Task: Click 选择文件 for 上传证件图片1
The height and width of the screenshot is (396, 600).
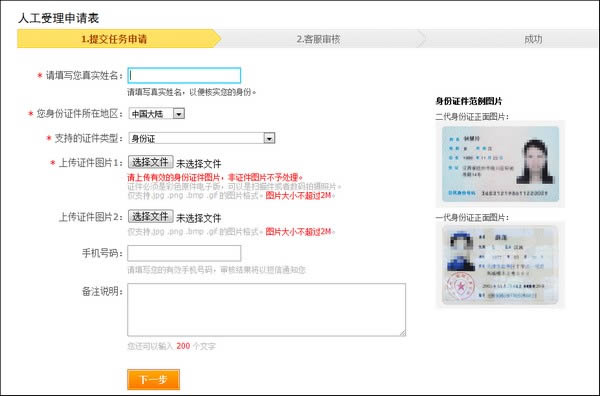Action: tap(150, 162)
